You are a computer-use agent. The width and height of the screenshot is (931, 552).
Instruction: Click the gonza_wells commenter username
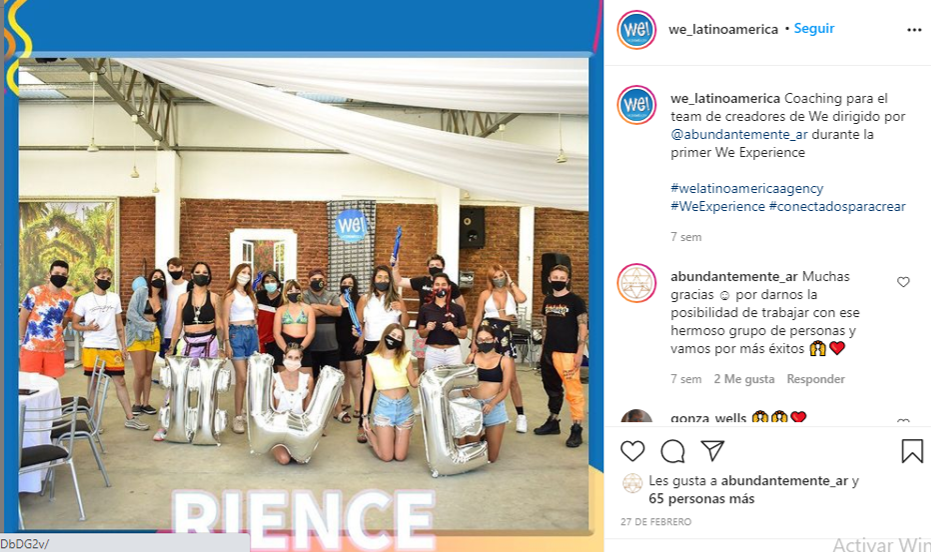(x=708, y=418)
